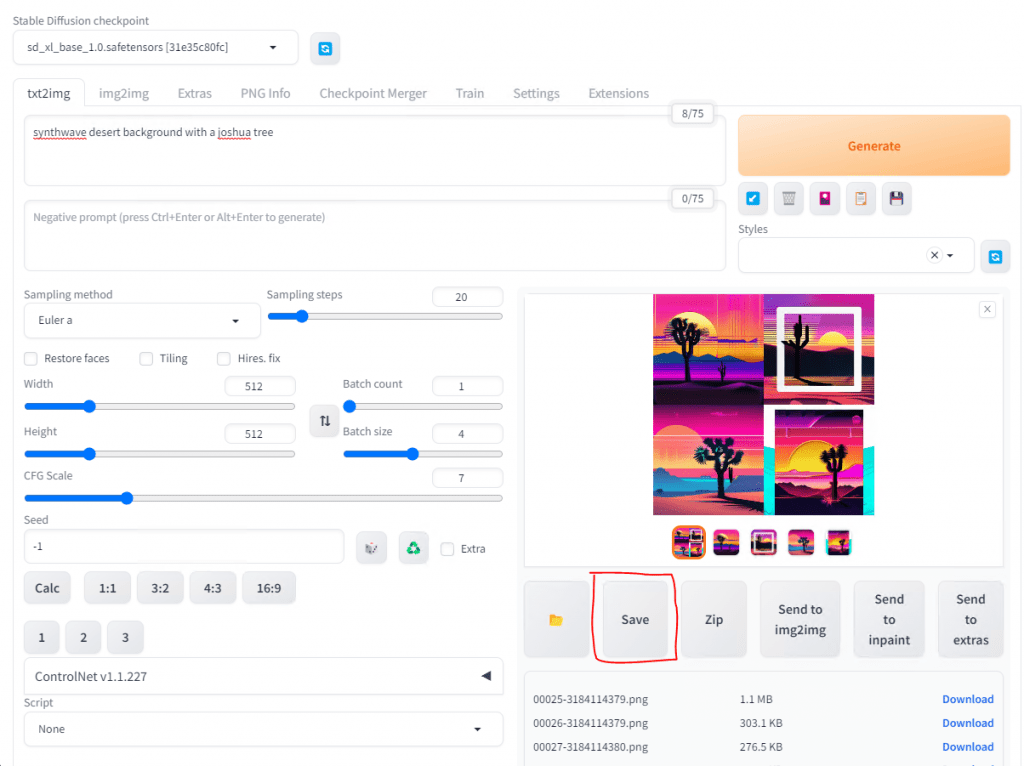Viewport: 1024px width, 766px height.
Task: Select the grid thumbnail highlighted in orange
Action: pos(688,542)
